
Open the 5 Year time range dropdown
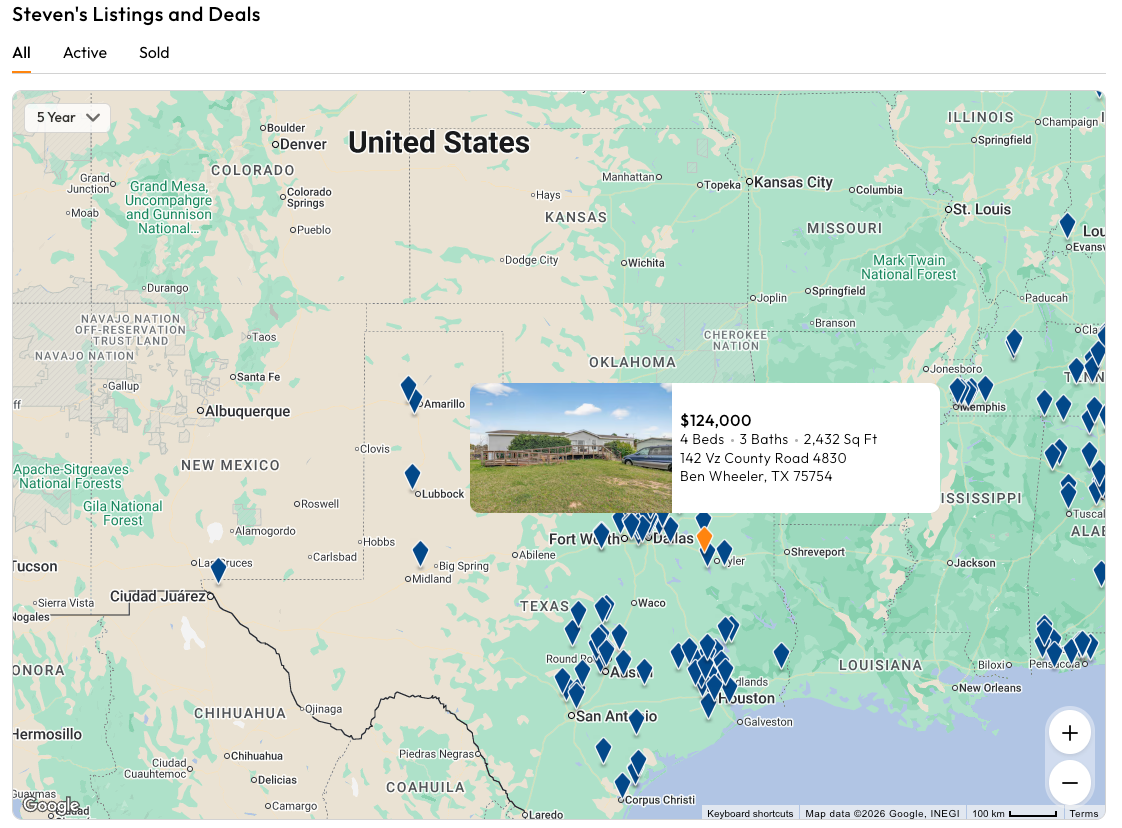[x=68, y=118]
